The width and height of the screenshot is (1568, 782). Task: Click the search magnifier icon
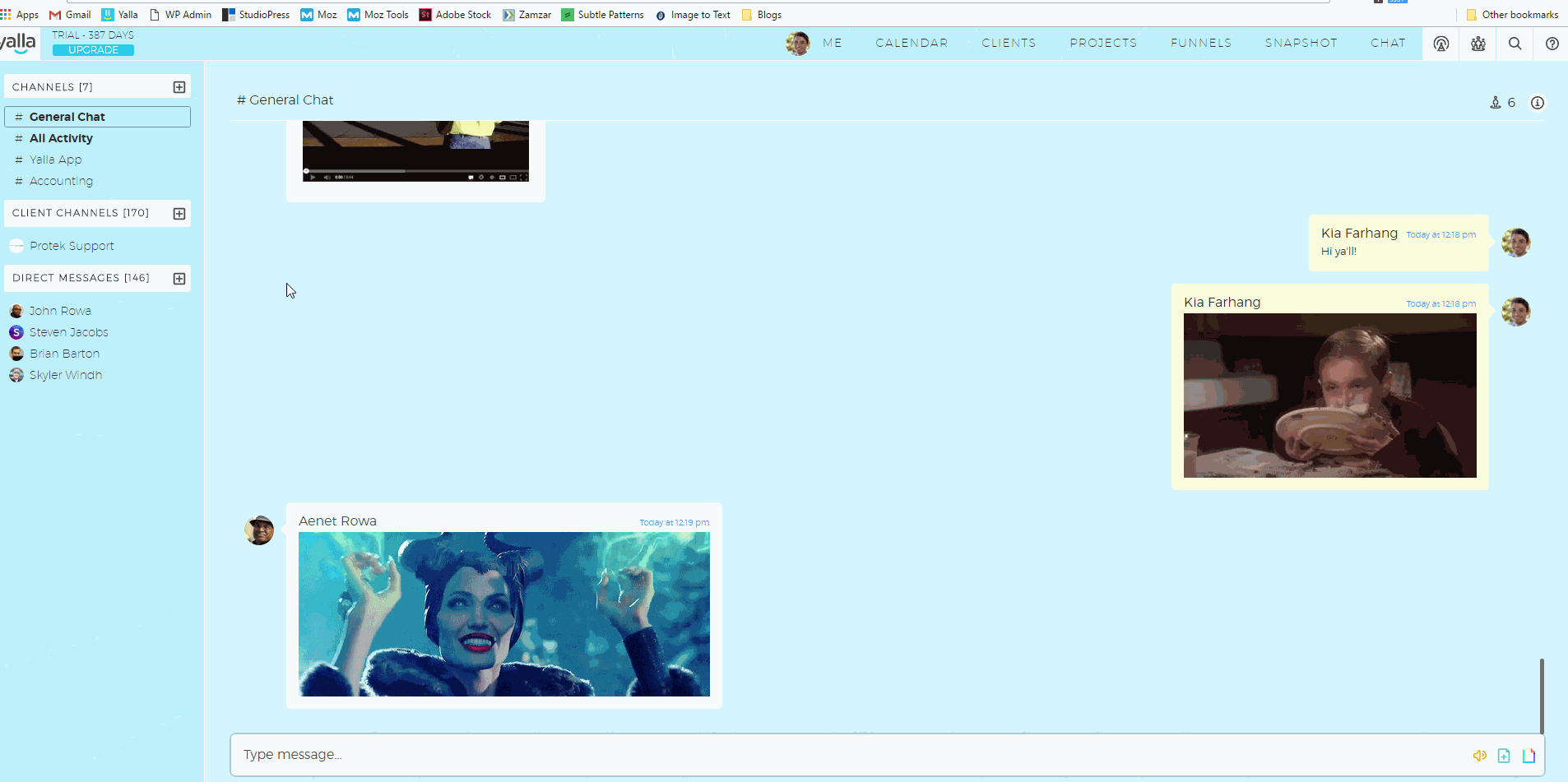click(1515, 44)
